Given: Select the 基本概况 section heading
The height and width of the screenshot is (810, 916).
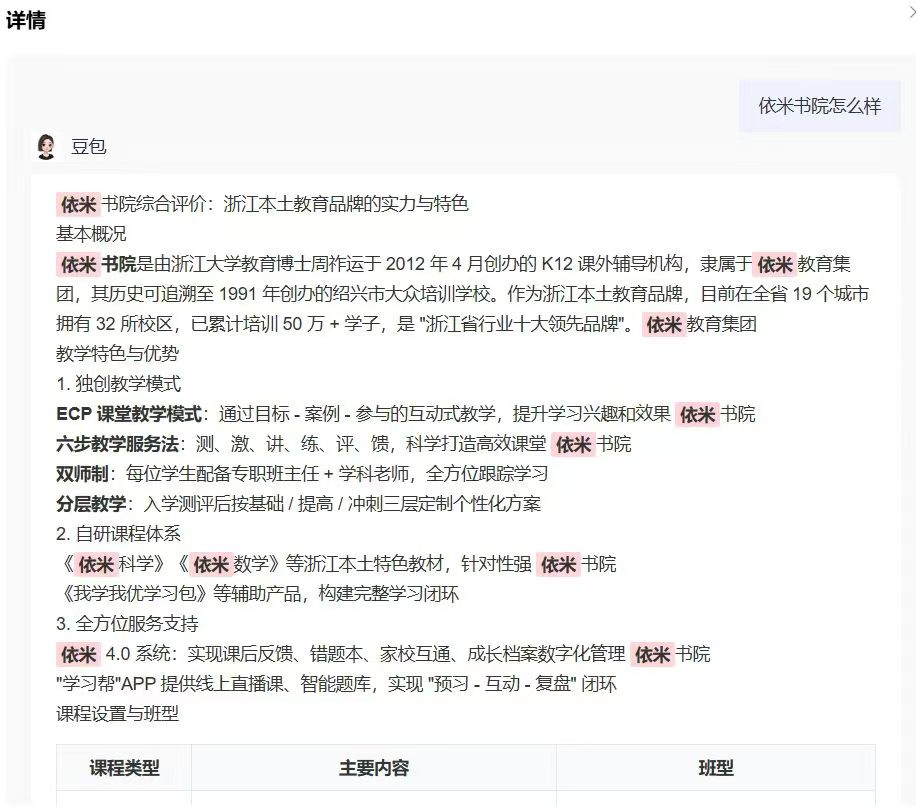Looking at the screenshot, I should pyautogui.click(x=91, y=234).
